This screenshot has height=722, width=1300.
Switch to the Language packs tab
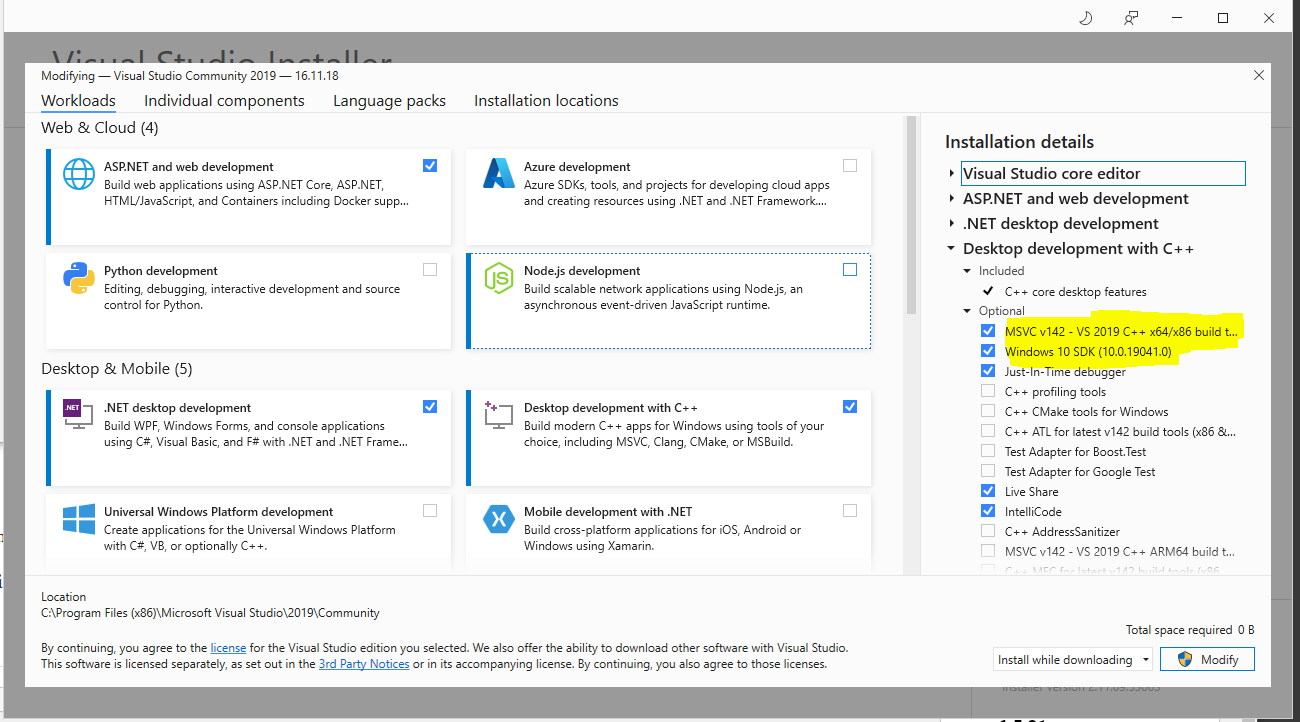pyautogui.click(x=389, y=101)
